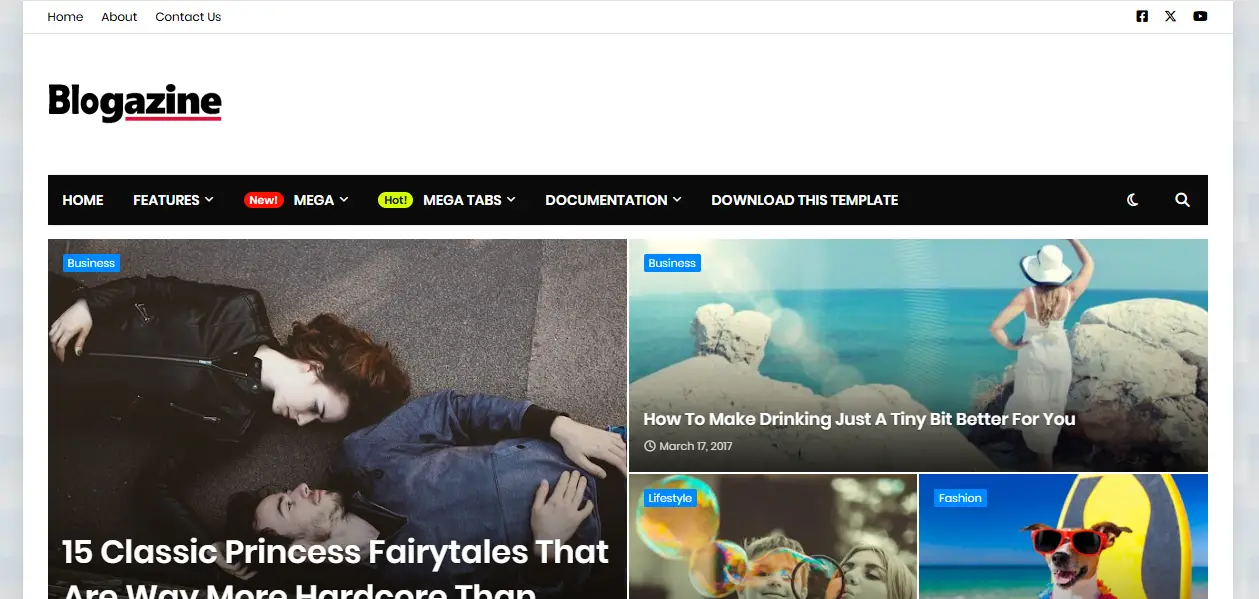Screen dimensions: 1259x599
Task: Open the Contact Us link
Action: coord(188,17)
